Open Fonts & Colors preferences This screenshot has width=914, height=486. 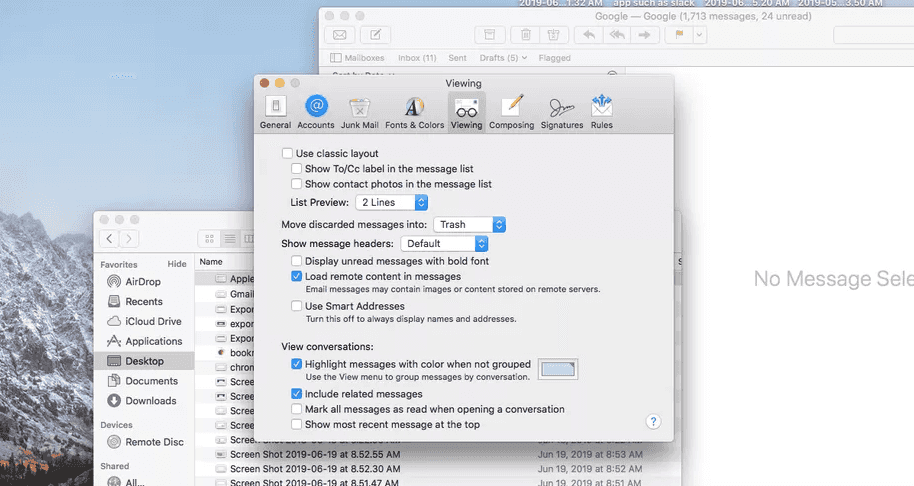(x=414, y=112)
